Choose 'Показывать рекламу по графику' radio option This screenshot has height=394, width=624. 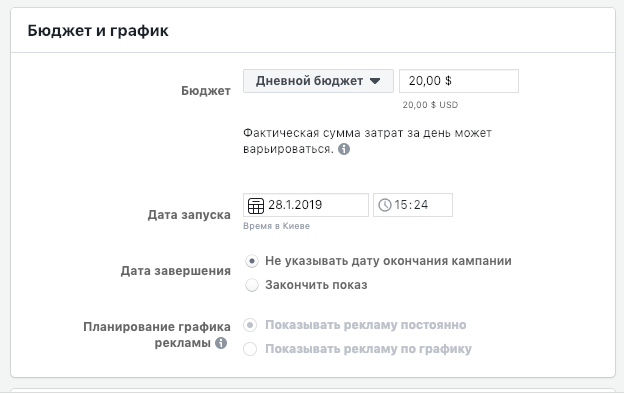[250, 349]
